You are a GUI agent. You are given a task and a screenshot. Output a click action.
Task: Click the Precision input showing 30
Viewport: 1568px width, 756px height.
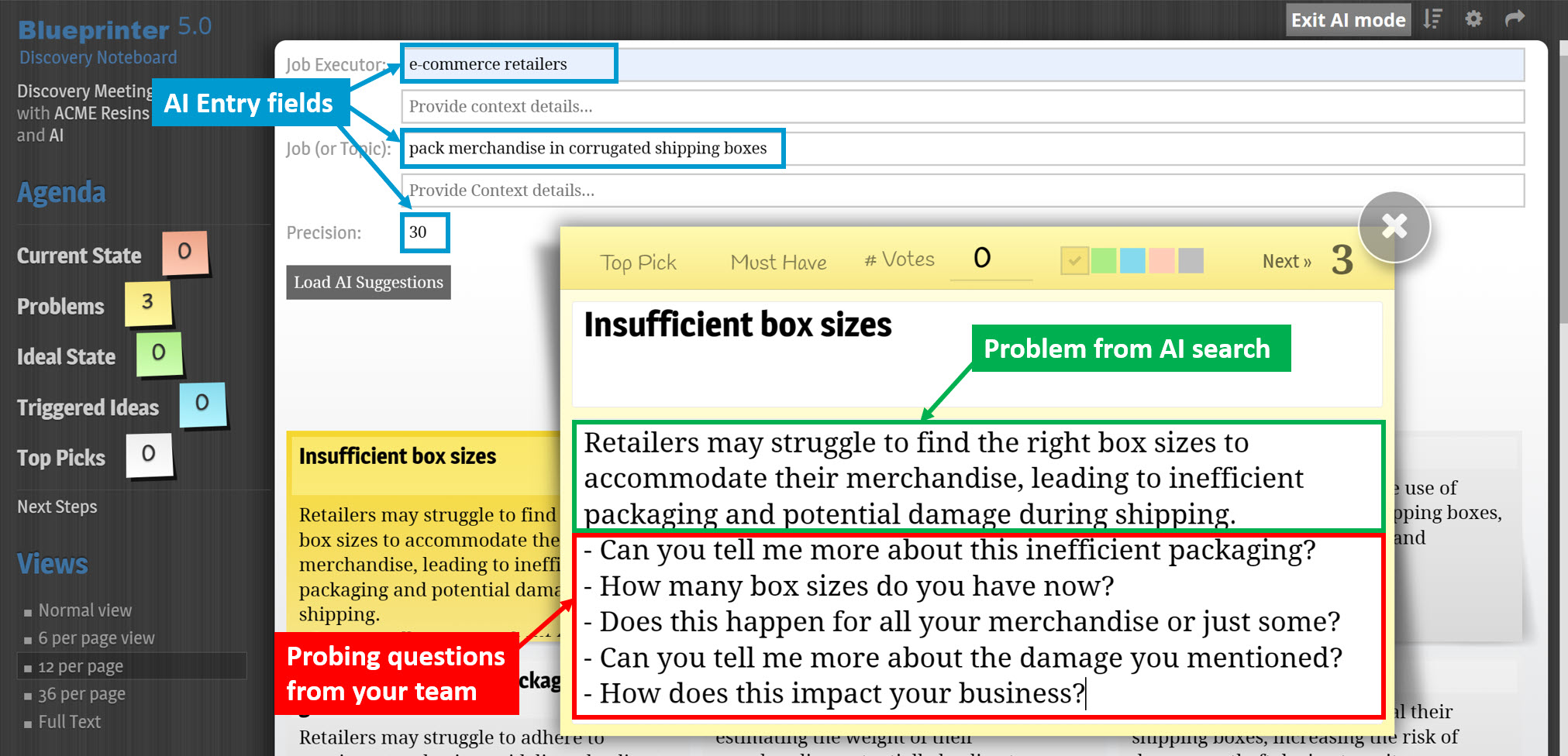tap(425, 232)
